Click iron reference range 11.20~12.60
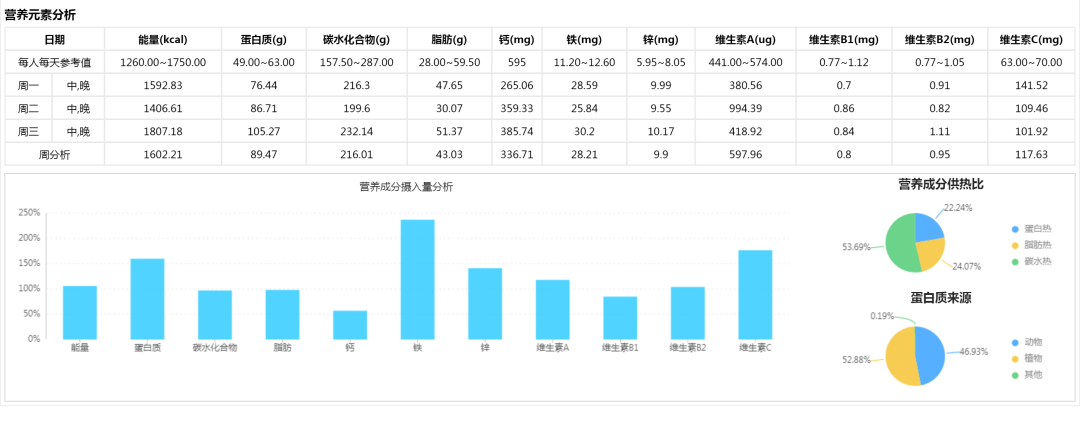This screenshot has width=1080, height=422. 585,63
